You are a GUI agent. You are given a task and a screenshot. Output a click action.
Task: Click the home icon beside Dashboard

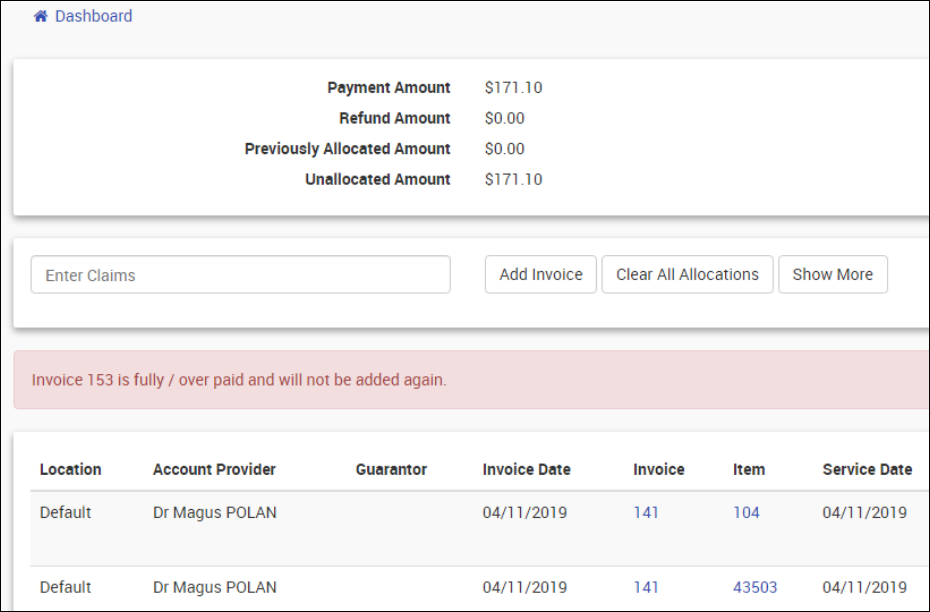click(41, 16)
